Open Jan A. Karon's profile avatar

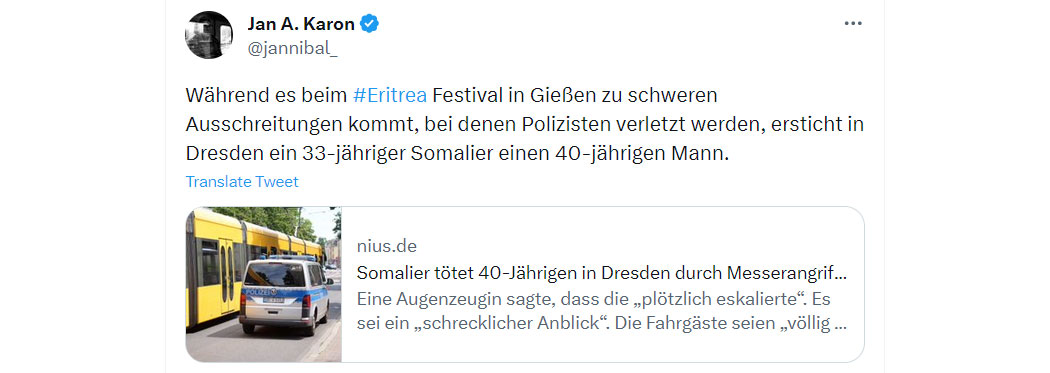tap(209, 35)
